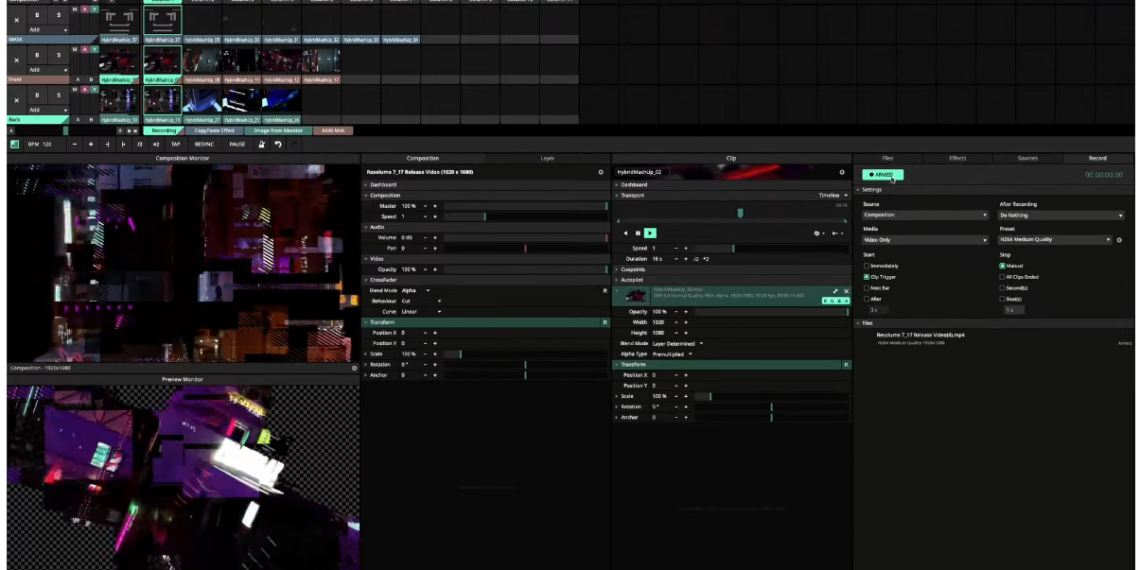The width and height of the screenshot is (1140, 570).
Task: Tick the Next Bar start checkbox
Action: point(866,288)
